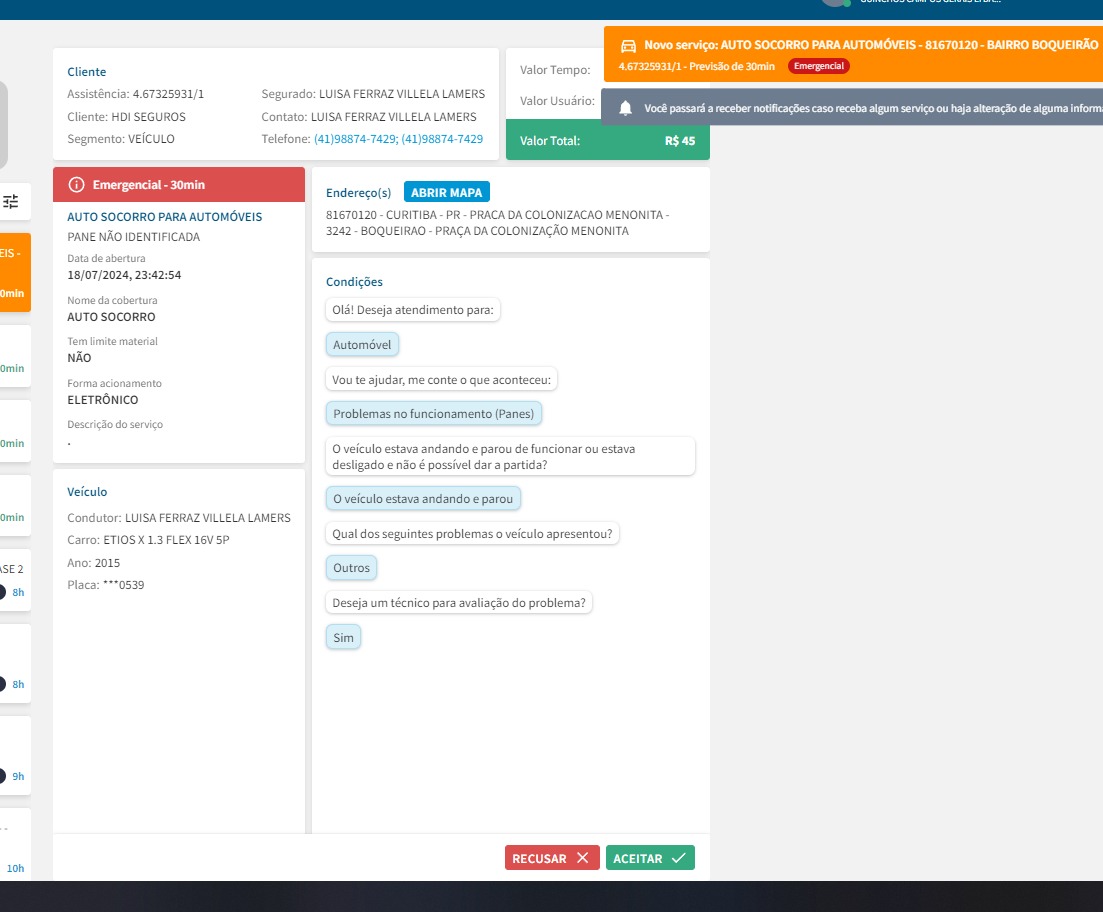1103x912 pixels.
Task: Click the 'Olá! Deseja atendimento para:' message
Action: (x=413, y=310)
